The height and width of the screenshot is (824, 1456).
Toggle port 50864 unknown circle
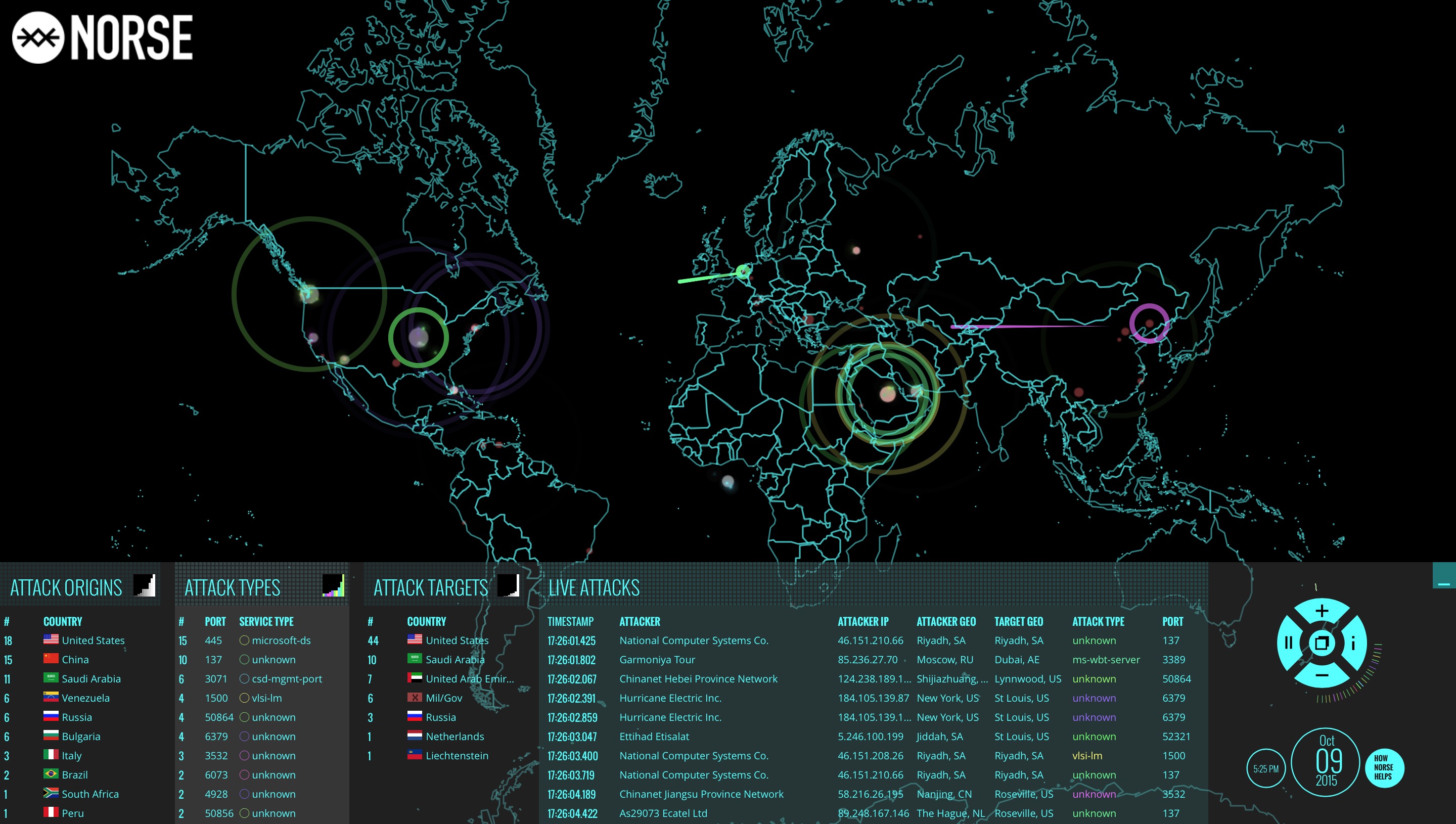point(245,718)
